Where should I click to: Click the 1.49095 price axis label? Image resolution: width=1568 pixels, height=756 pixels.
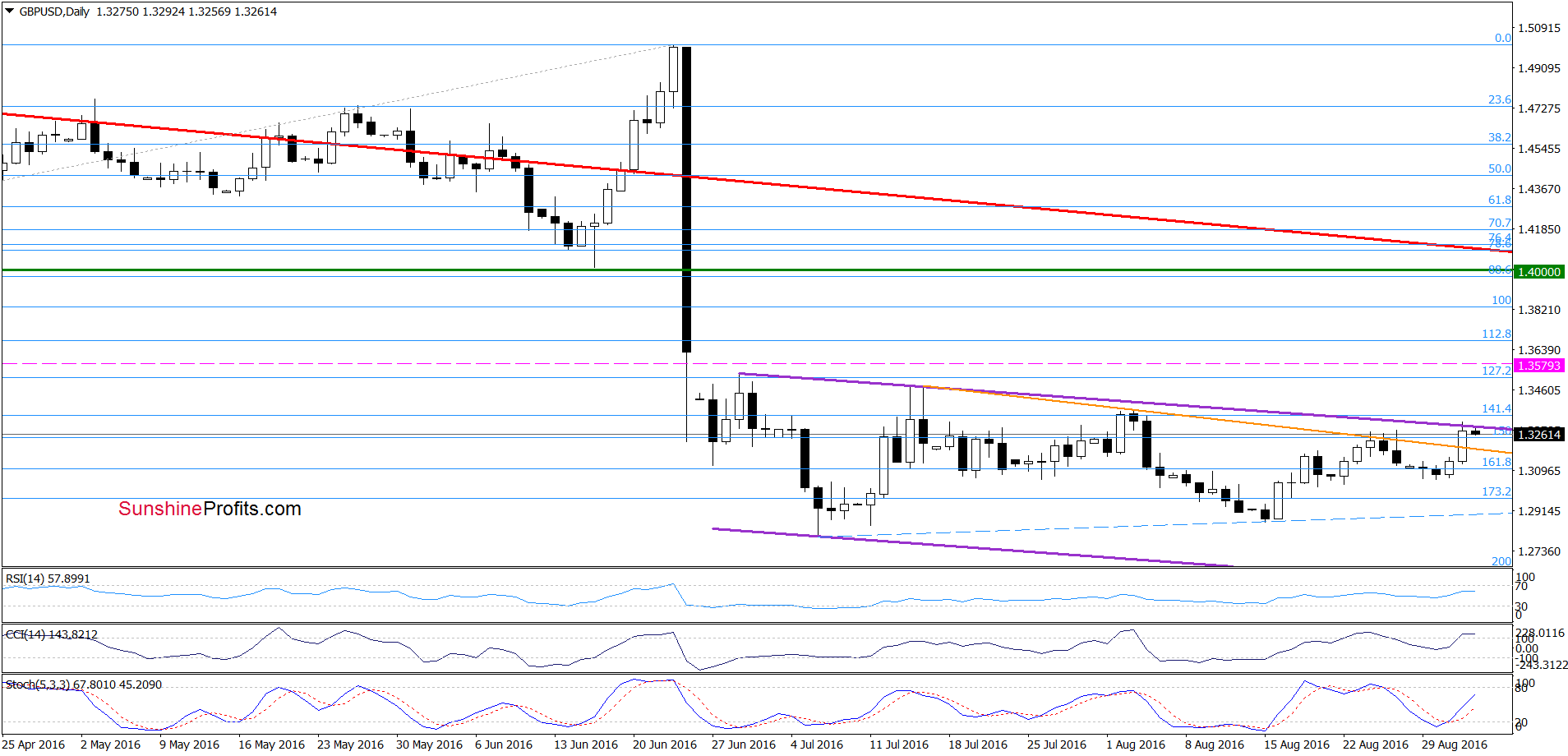point(1539,68)
